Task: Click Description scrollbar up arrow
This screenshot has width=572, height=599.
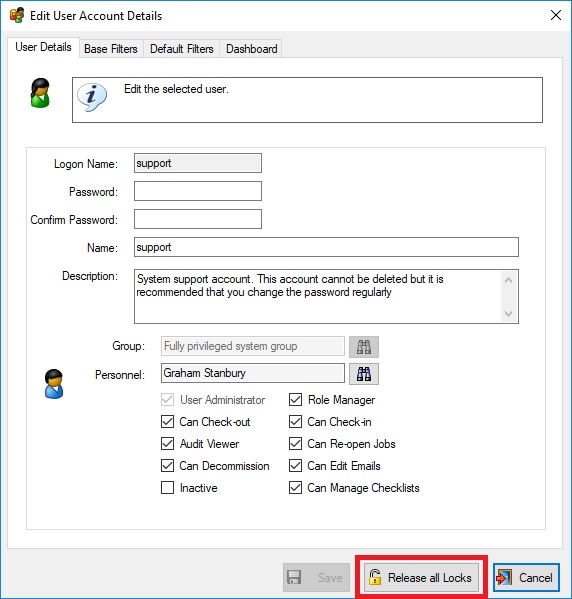Action: [508, 280]
